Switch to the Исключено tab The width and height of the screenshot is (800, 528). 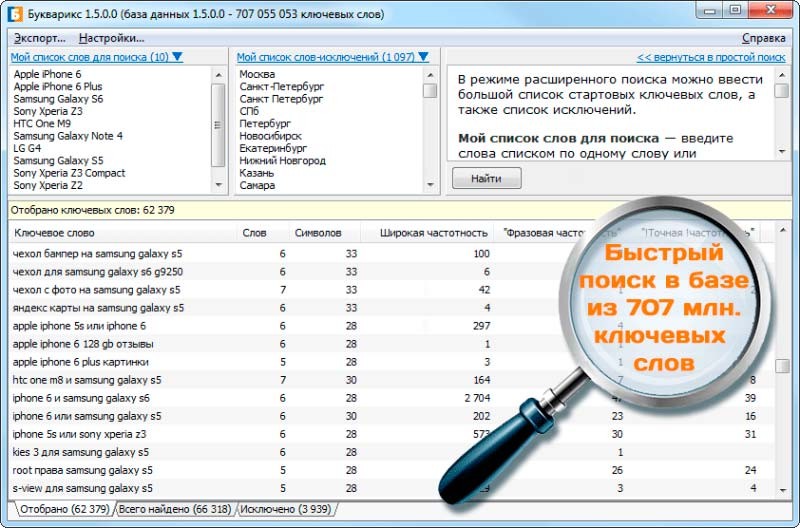(x=286, y=510)
